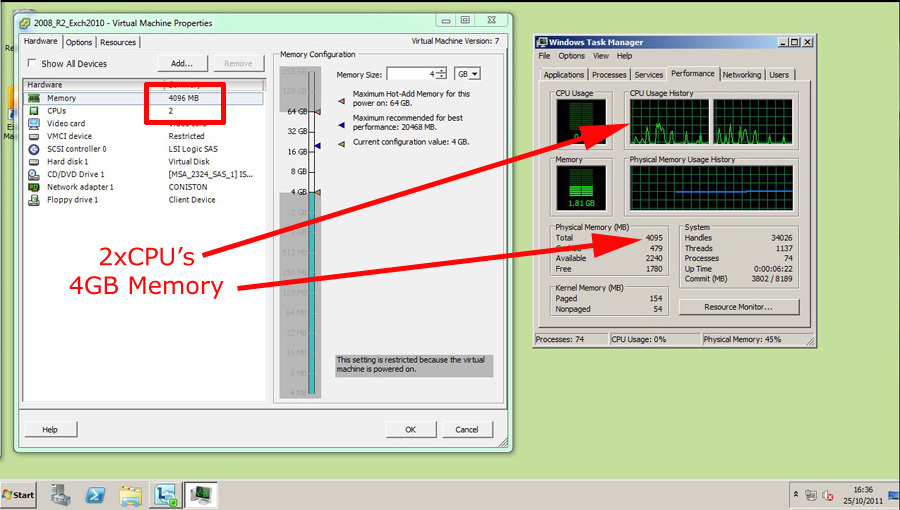
Task: Open the network tray icon
Action: (811, 495)
